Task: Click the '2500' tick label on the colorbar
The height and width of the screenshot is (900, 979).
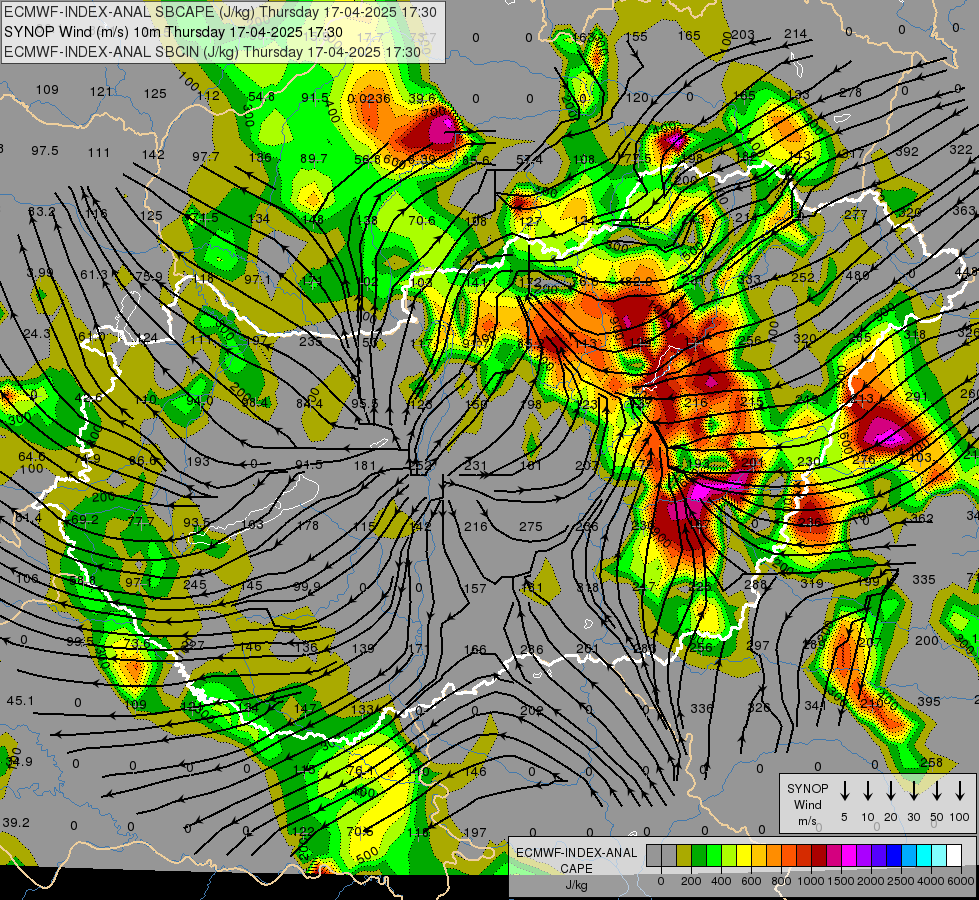Action: 900,881
